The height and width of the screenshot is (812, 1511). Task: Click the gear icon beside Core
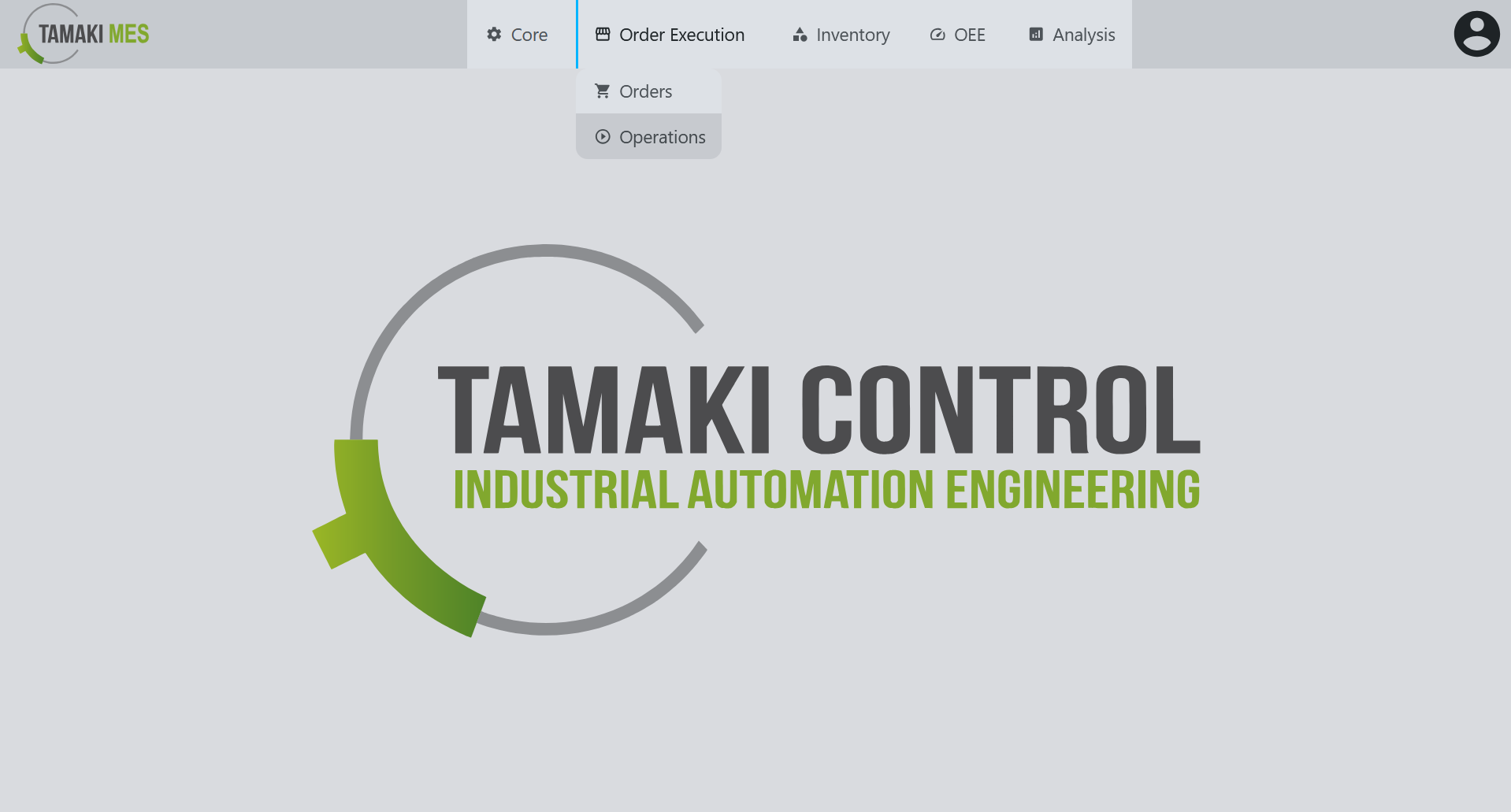coord(494,35)
